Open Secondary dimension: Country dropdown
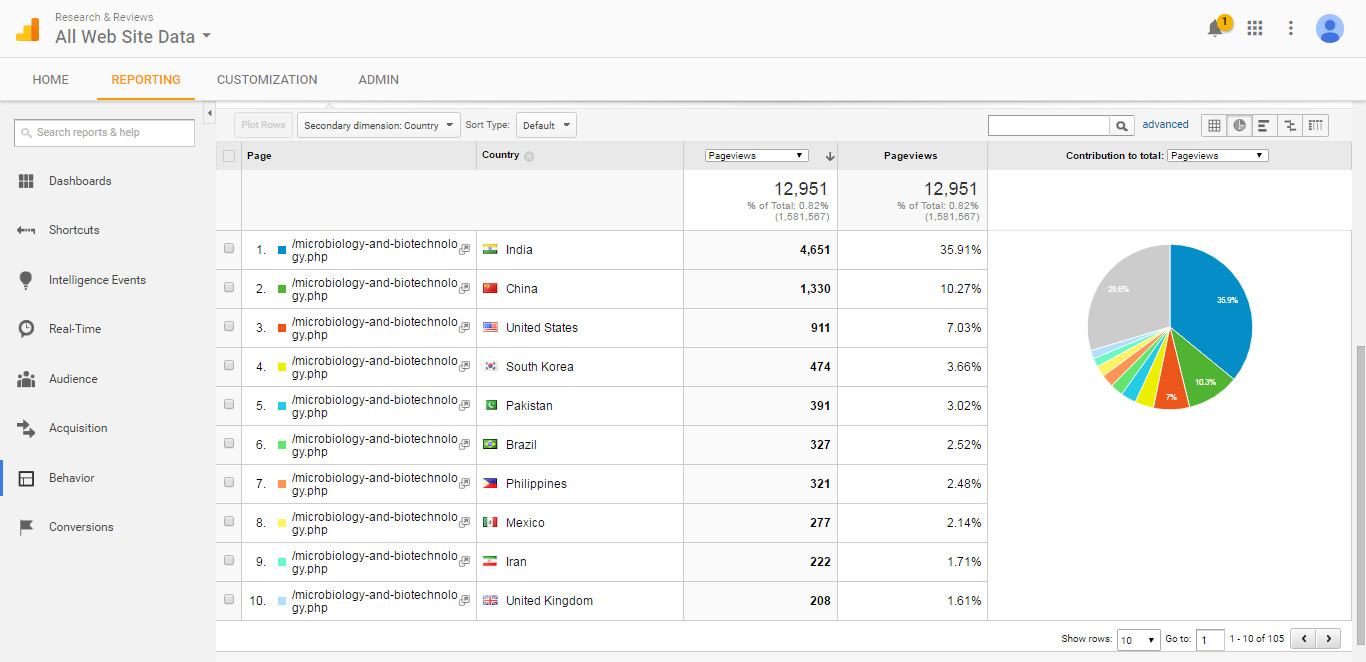 379,125
